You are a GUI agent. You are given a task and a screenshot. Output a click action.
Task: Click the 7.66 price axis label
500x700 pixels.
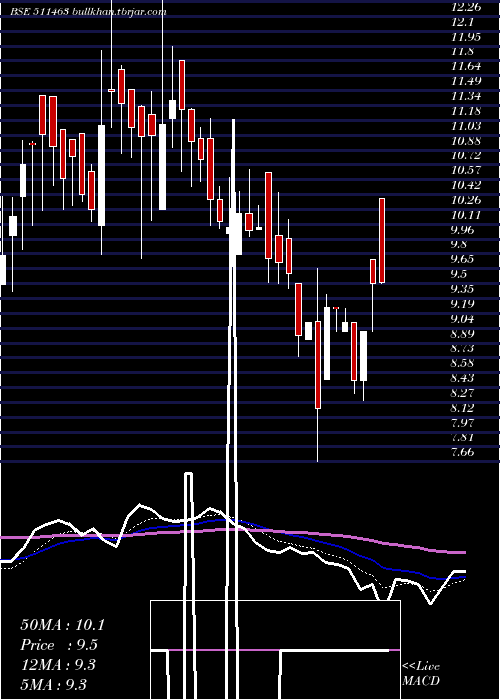point(462,452)
